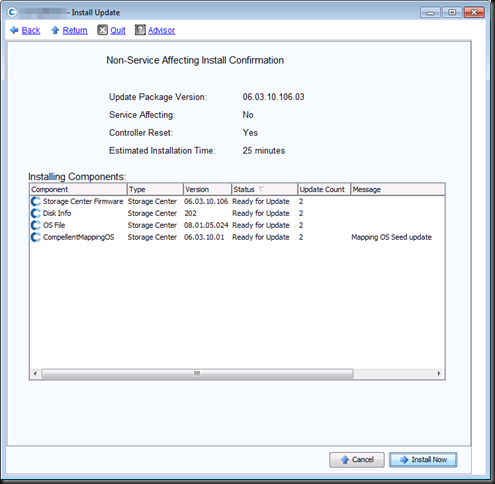This screenshot has width=495, height=484.
Task: Click the Disk Info row icon
Action: click(35, 213)
